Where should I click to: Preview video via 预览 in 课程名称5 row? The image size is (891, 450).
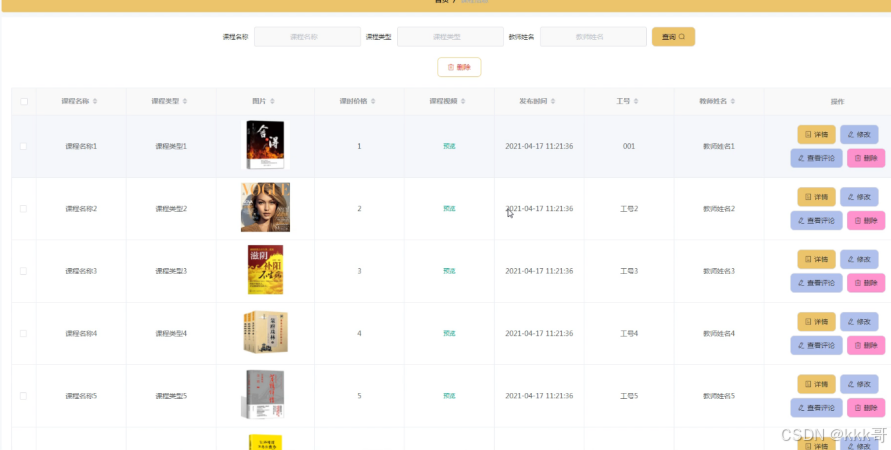[x=449, y=396]
